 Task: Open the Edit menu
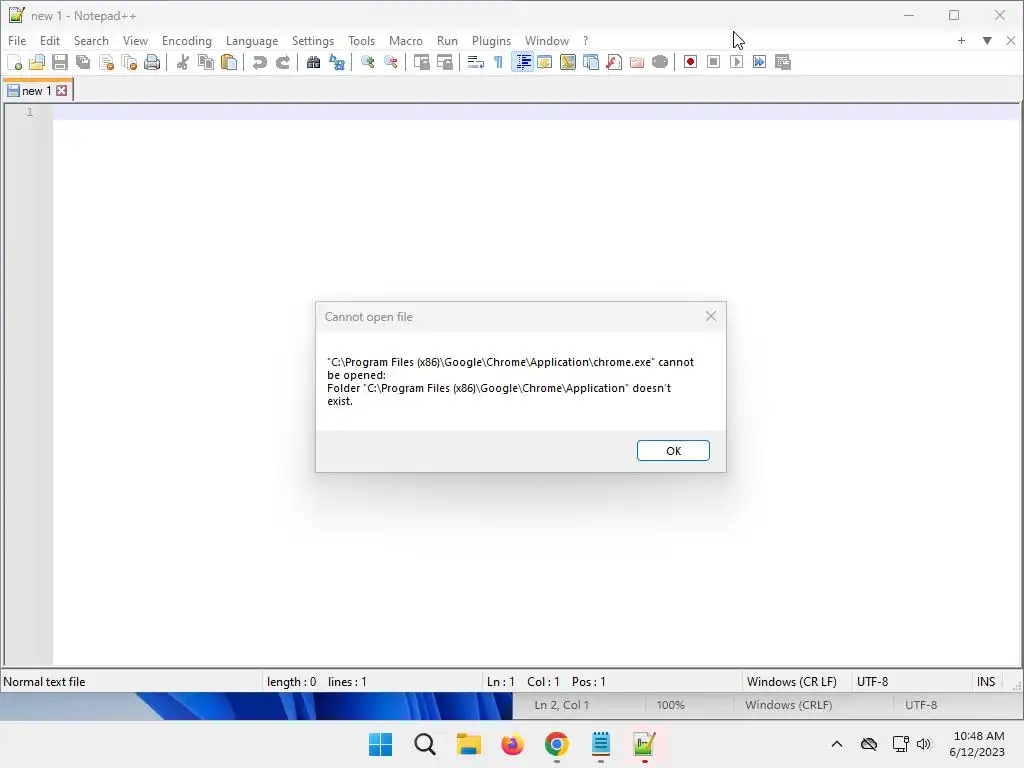click(x=50, y=40)
